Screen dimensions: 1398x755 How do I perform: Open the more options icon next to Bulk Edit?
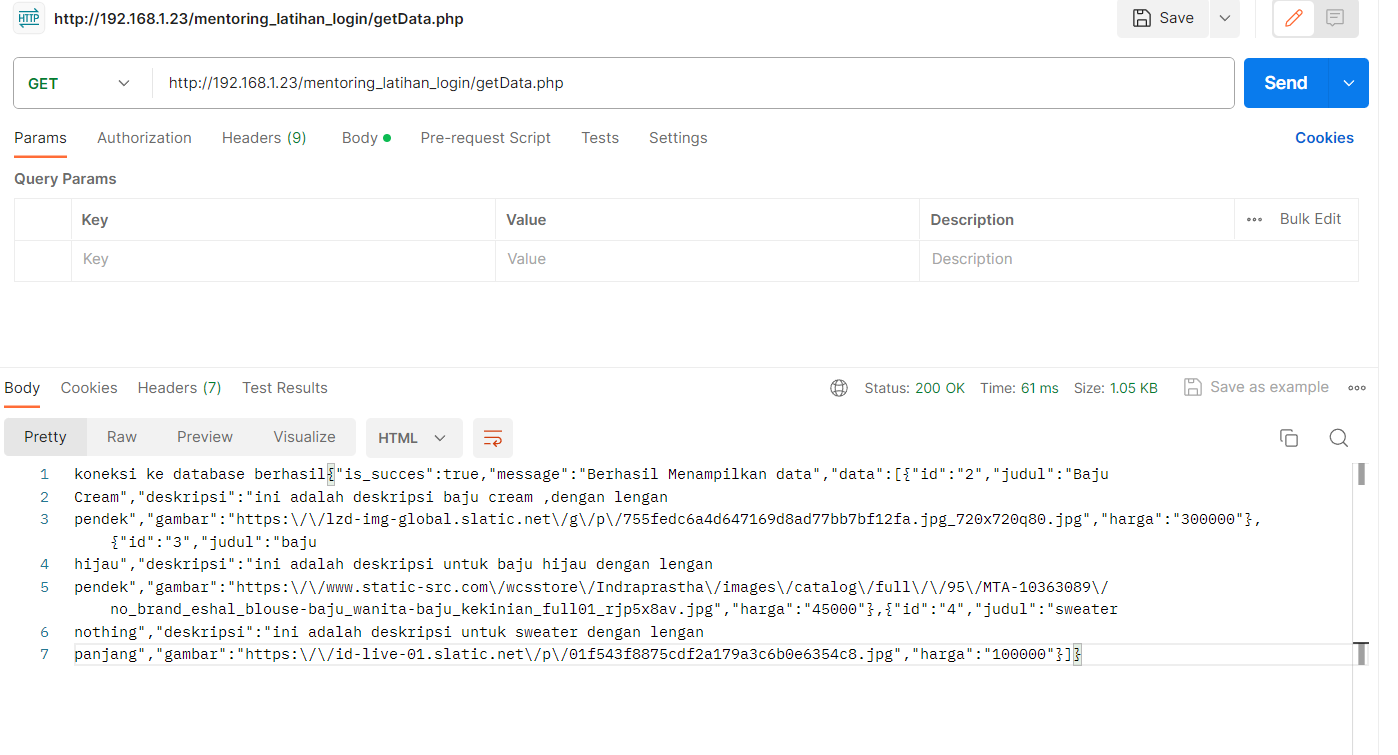click(x=1253, y=219)
